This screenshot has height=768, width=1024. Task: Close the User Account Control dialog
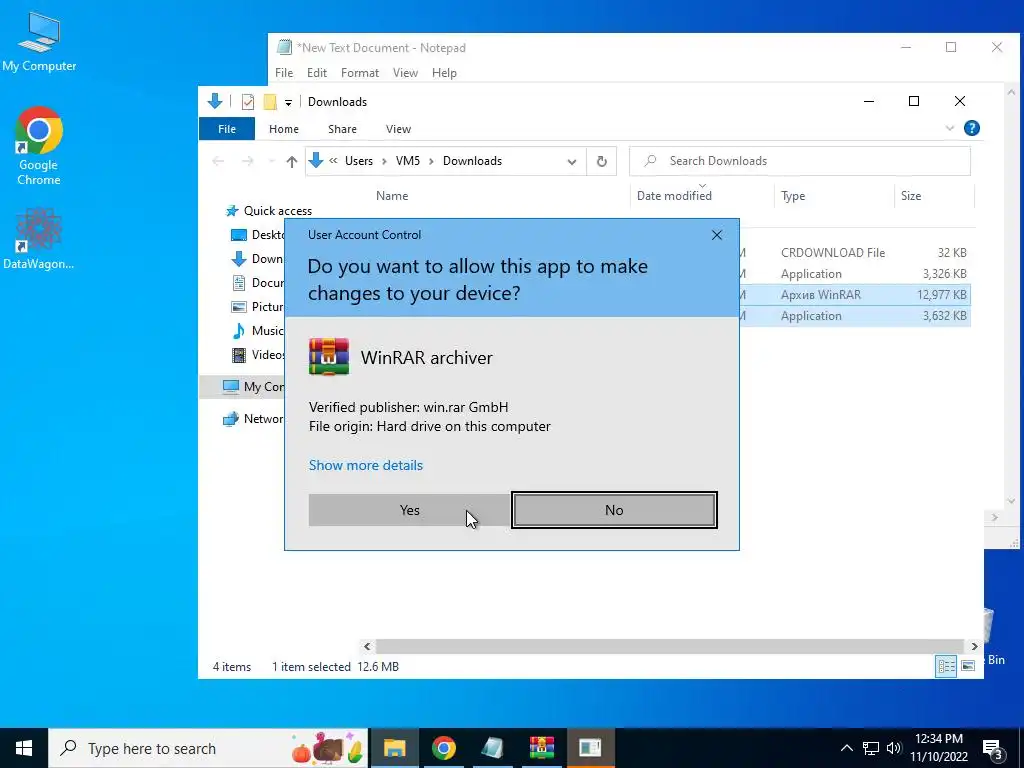coord(716,234)
